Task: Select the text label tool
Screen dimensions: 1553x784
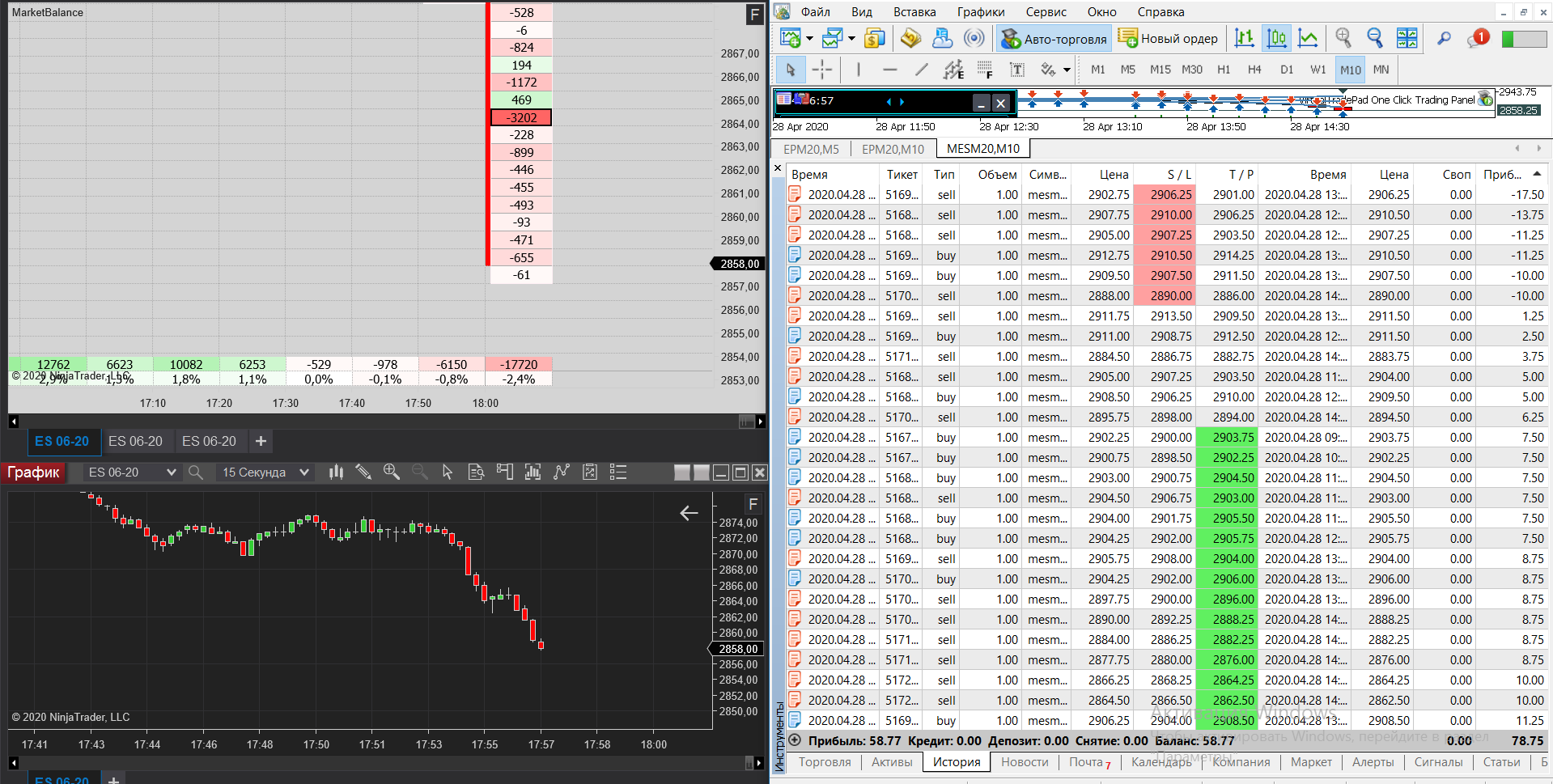Action: click(x=1017, y=70)
